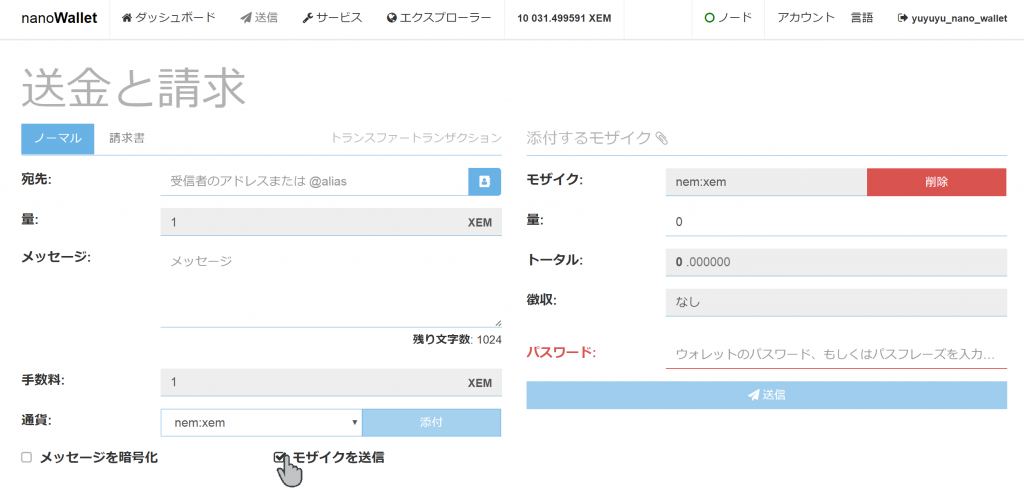
Task: Select the ノーマル tab
Action: click(x=57, y=138)
